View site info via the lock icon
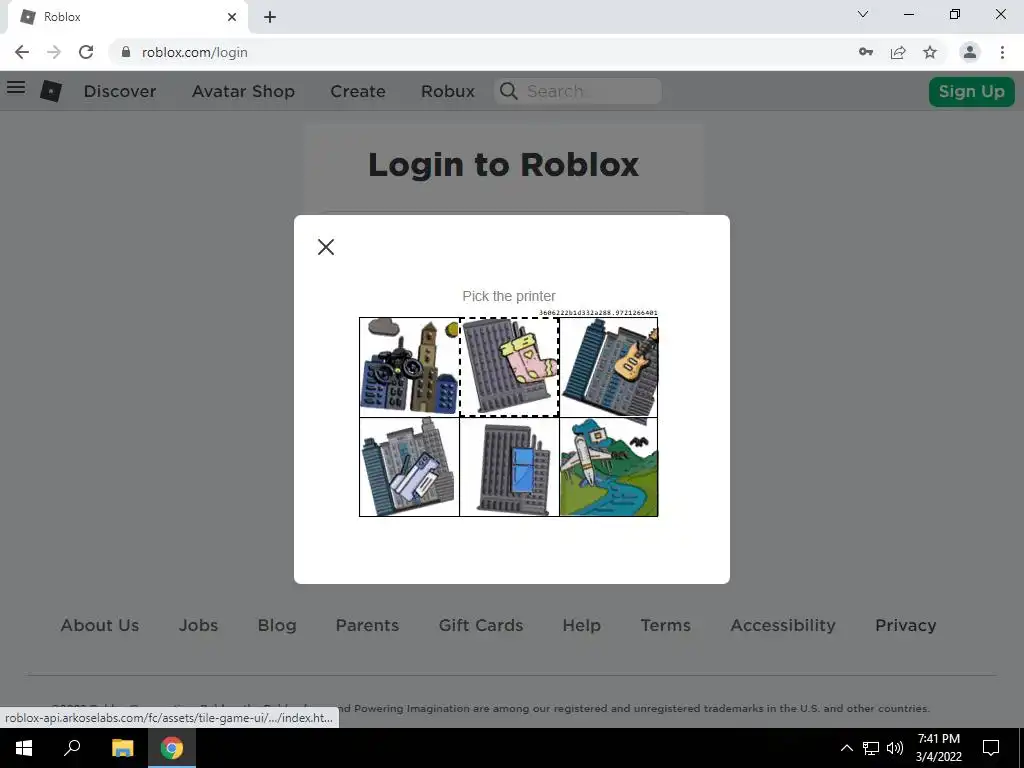Viewport: 1024px width, 768px height. click(x=126, y=52)
